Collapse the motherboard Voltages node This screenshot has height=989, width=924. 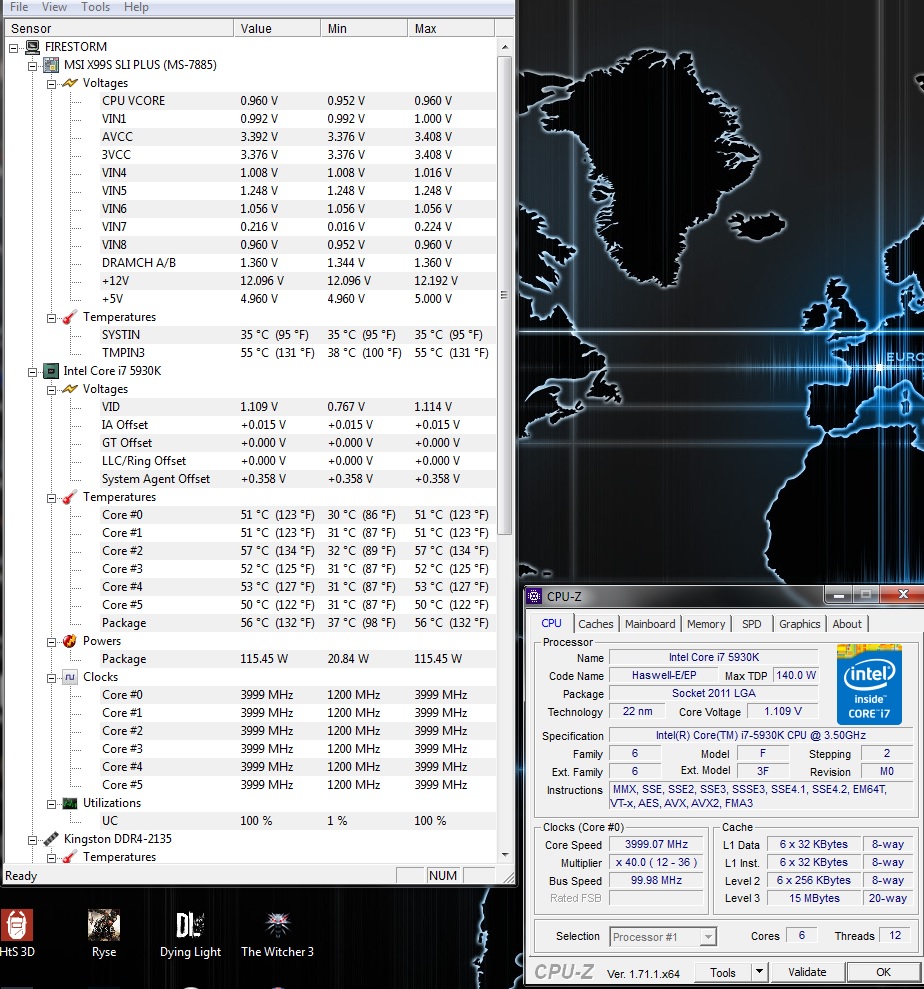(51, 84)
